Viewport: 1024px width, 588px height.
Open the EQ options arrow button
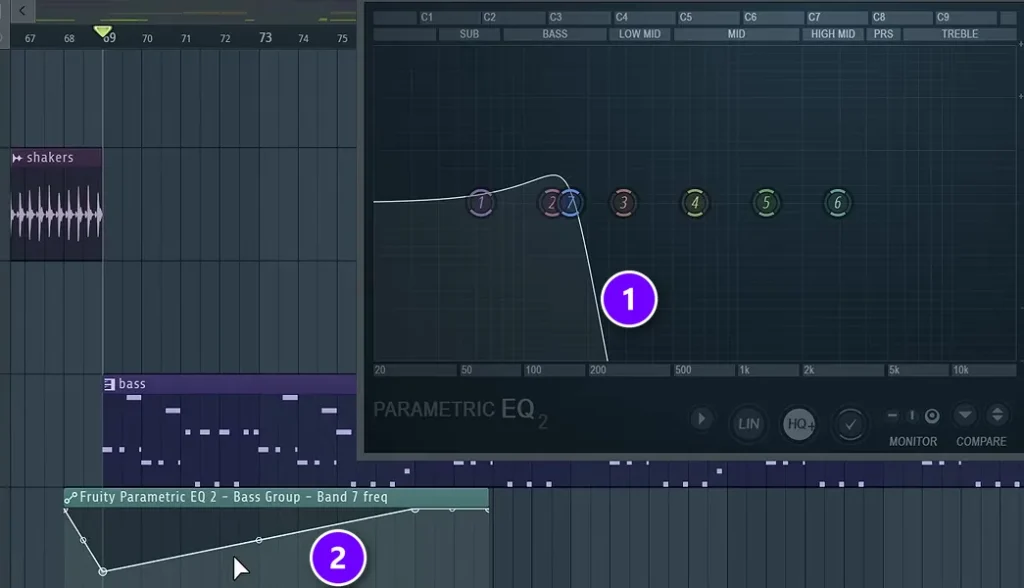(x=701, y=419)
